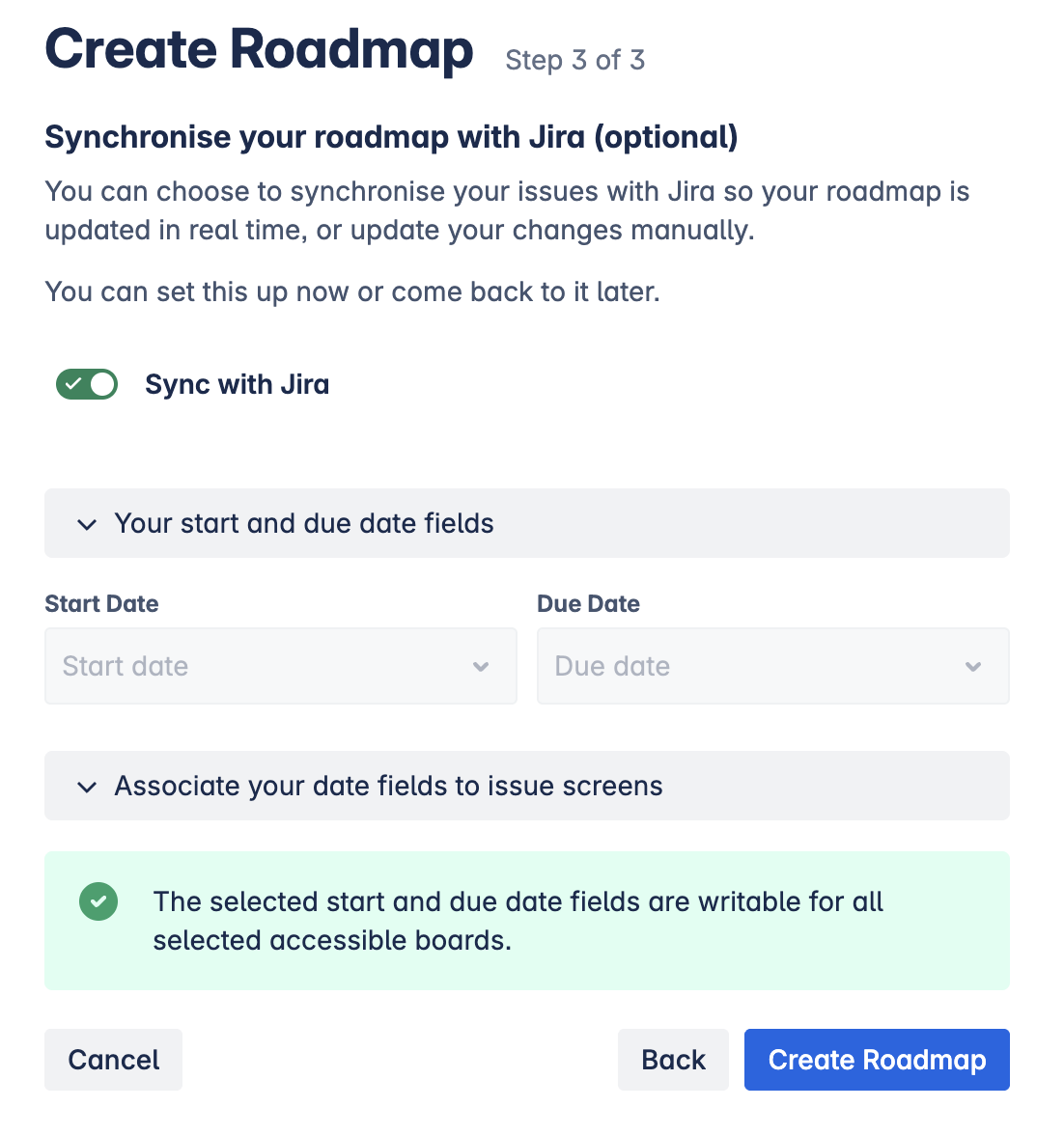Viewport: 1064px width, 1135px height.
Task: Click the Sync with Jira label text
Action: (x=237, y=384)
